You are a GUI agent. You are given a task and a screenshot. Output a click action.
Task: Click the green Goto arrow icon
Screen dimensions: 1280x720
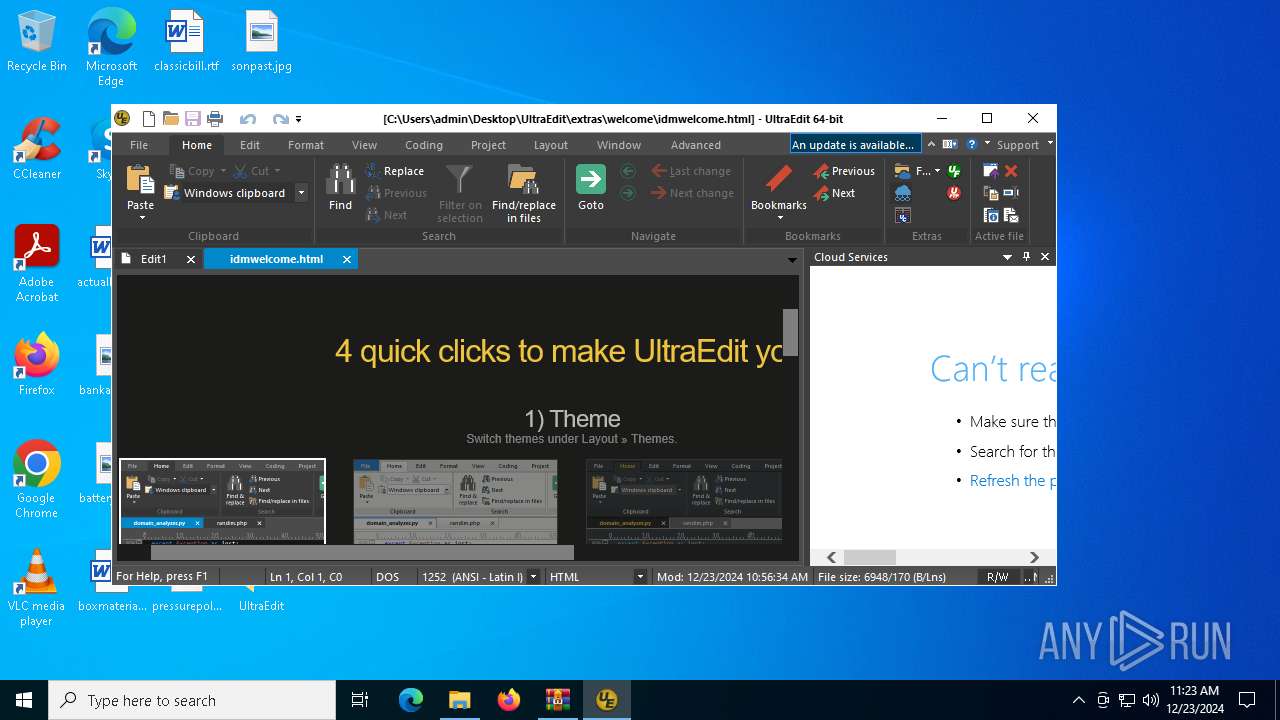coord(590,179)
